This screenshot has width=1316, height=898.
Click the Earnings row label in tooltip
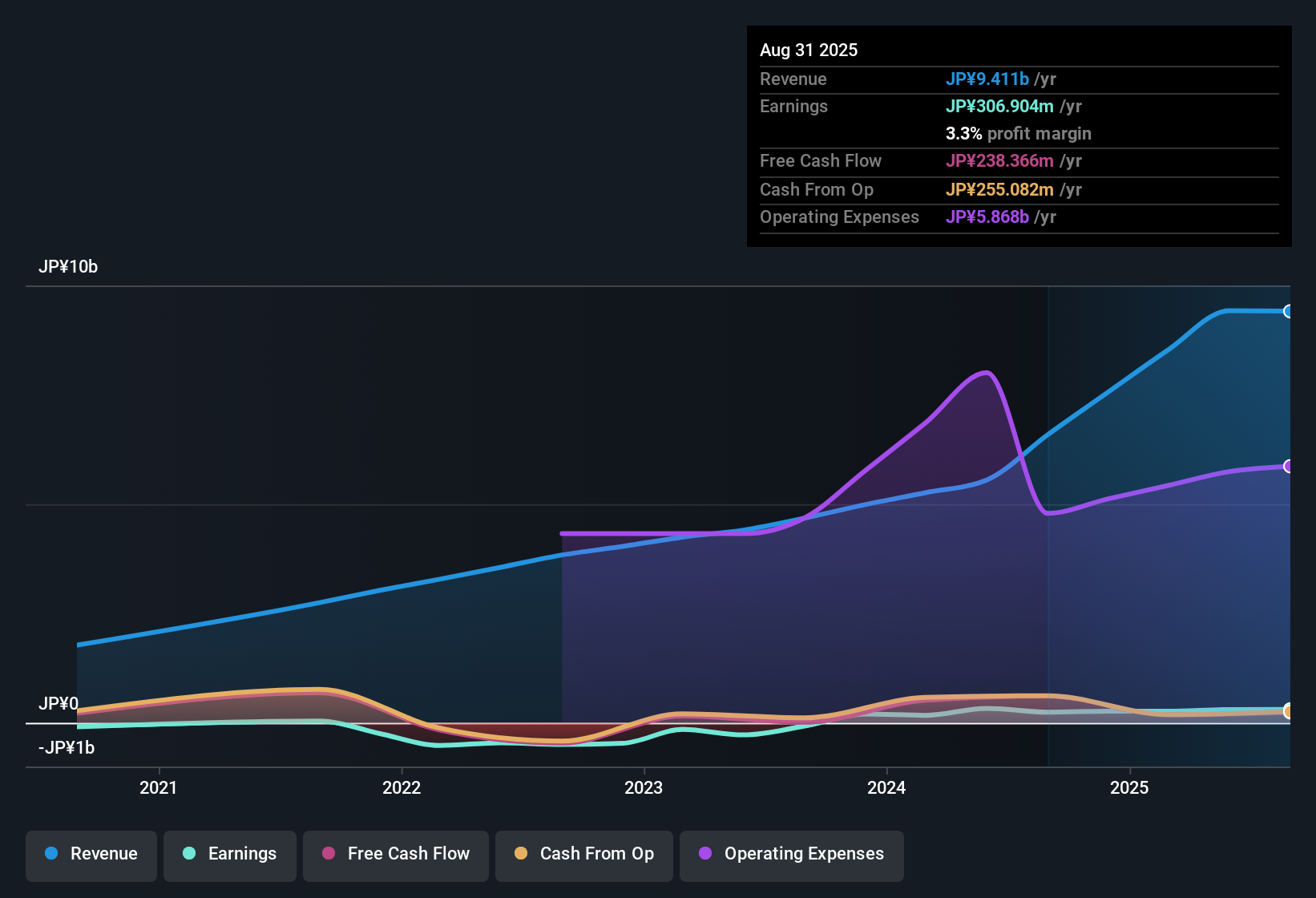coord(793,107)
